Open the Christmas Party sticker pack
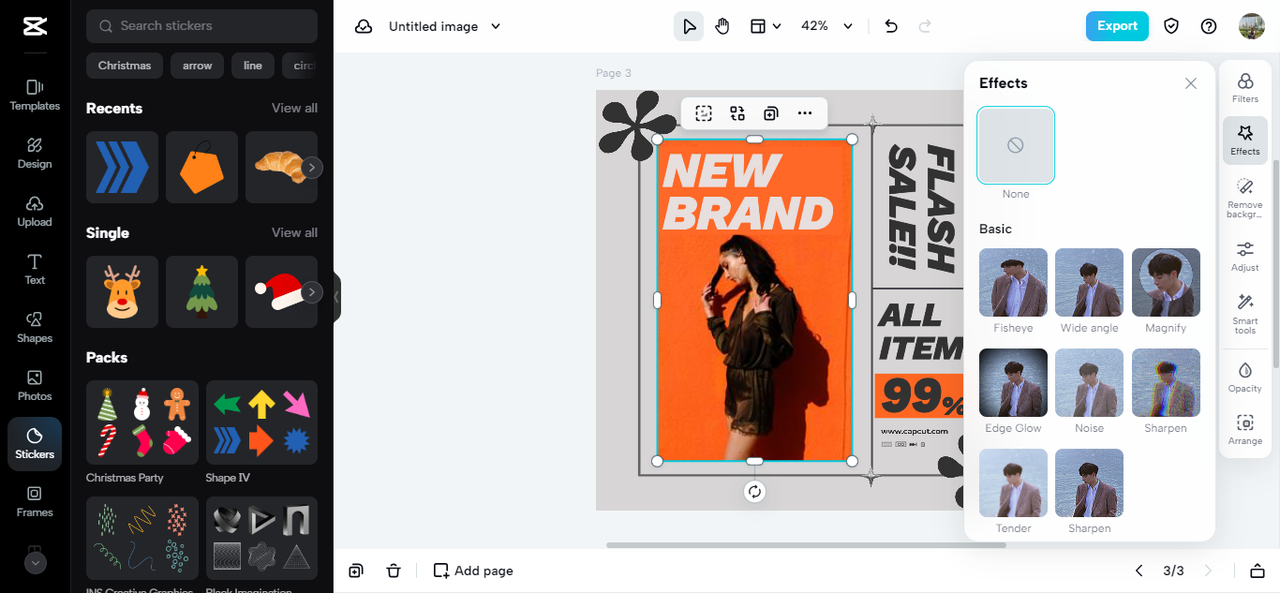The width and height of the screenshot is (1280, 593). point(142,423)
